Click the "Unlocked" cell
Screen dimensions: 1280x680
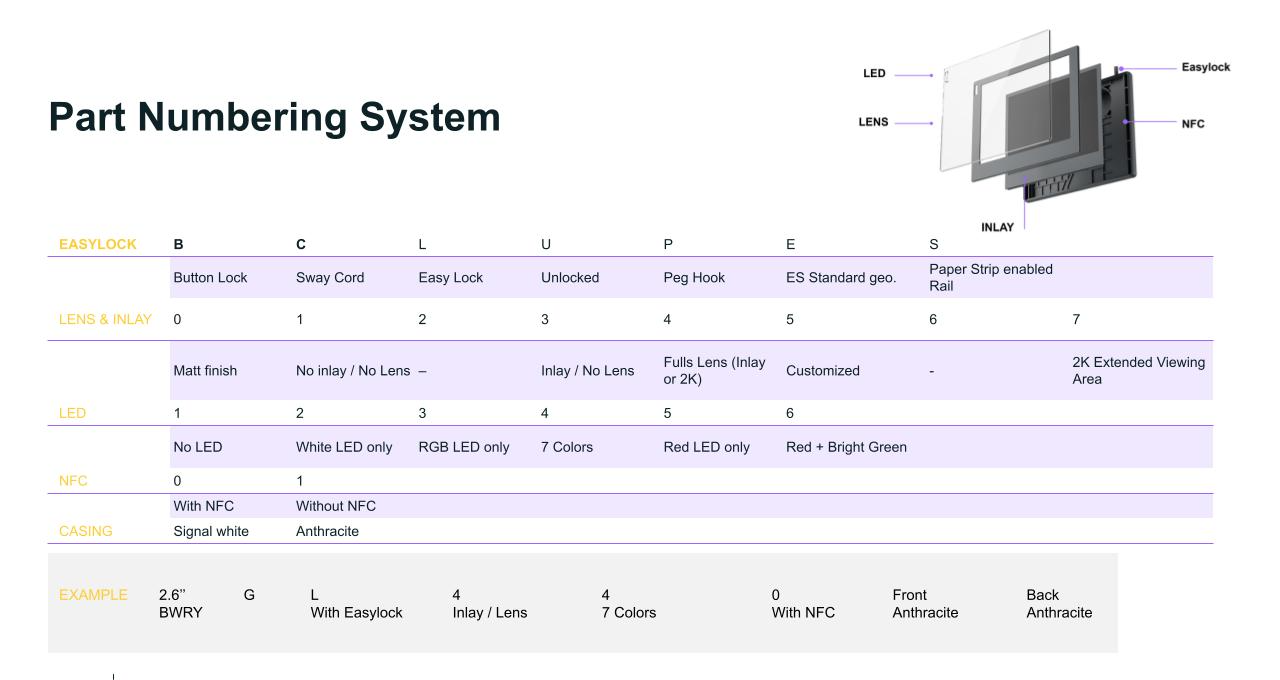click(570, 278)
